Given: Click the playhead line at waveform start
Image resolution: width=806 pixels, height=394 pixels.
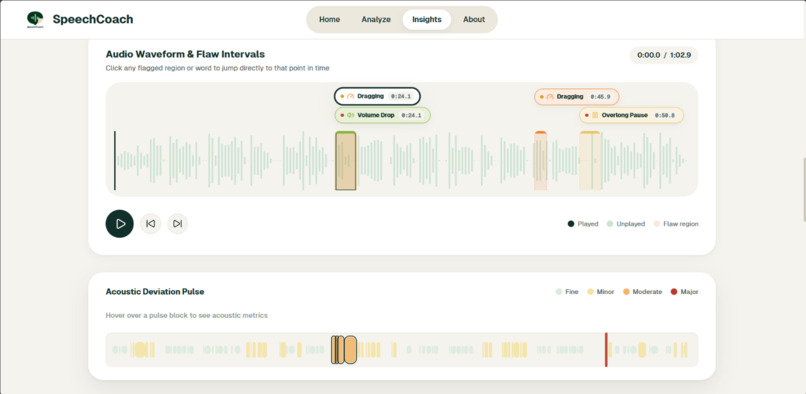Looking at the screenshot, I should 115,160.
